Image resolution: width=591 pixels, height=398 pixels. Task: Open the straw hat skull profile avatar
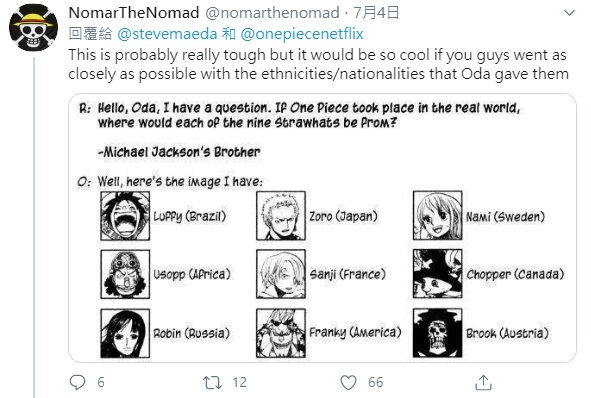click(34, 28)
